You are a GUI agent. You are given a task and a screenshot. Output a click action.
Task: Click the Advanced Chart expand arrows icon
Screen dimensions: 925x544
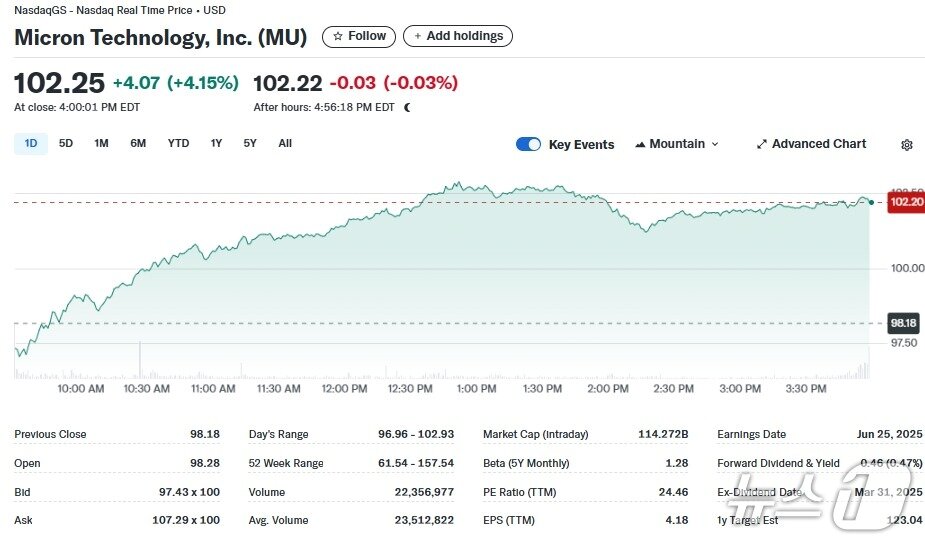762,144
